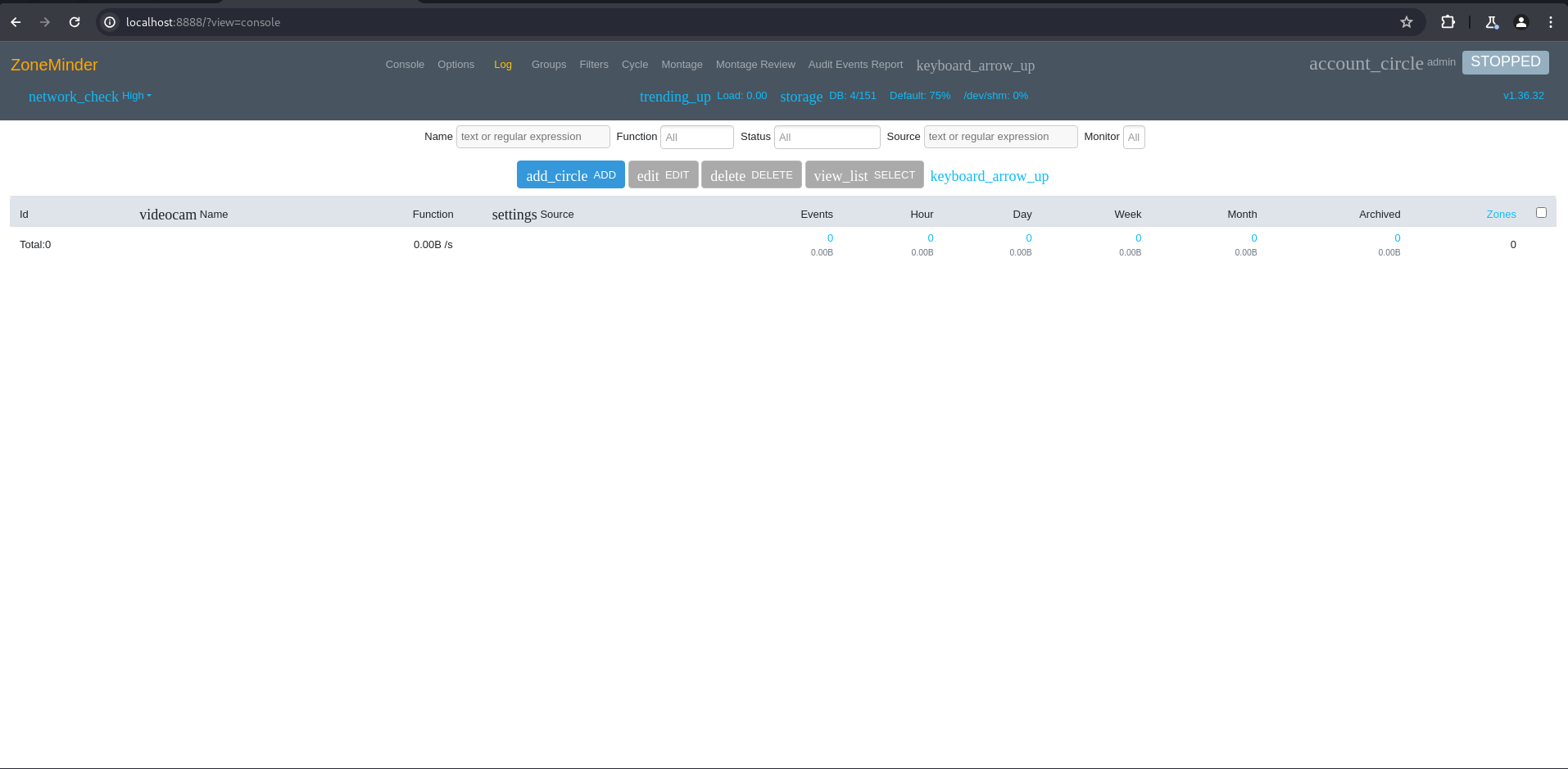The width and height of the screenshot is (1568, 769).
Task: Collapse the navbar with keyboard_arrow_up
Action: point(975,66)
